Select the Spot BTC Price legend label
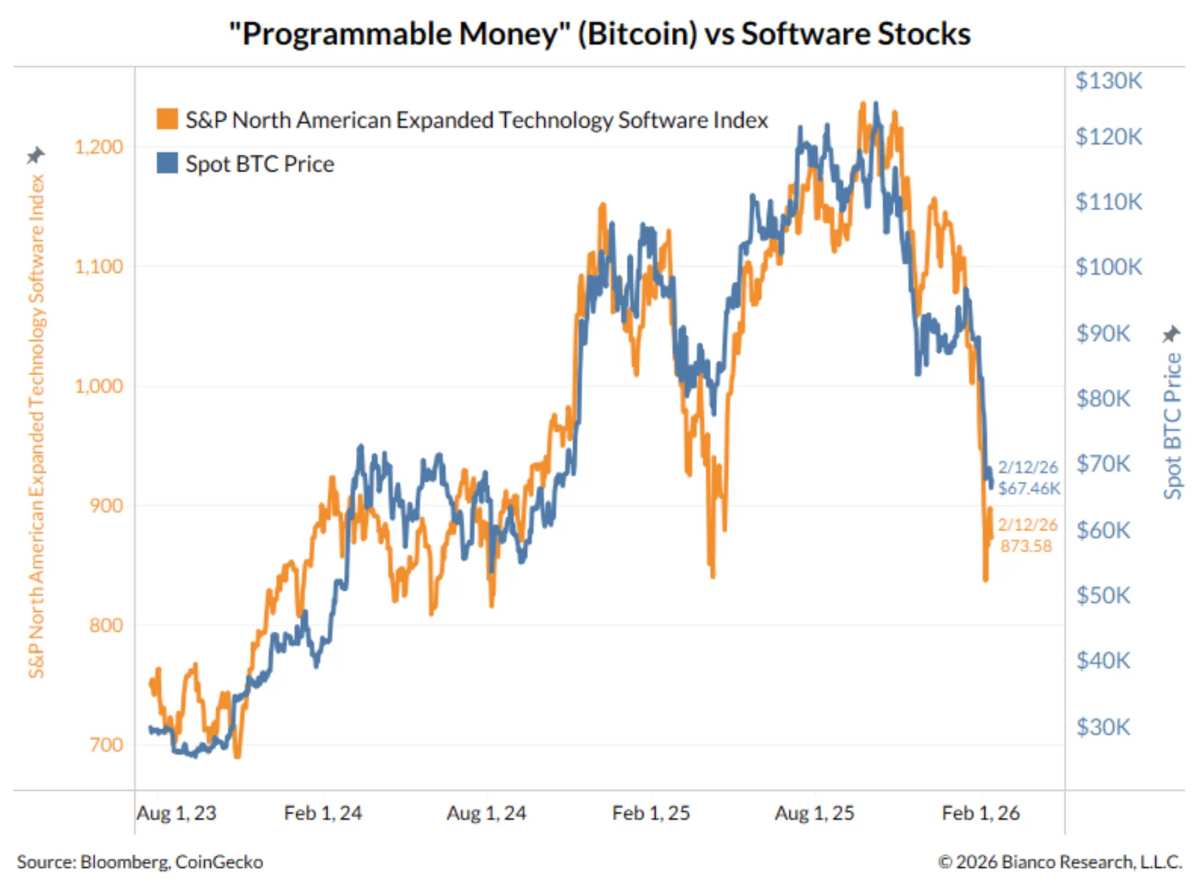 click(x=260, y=164)
